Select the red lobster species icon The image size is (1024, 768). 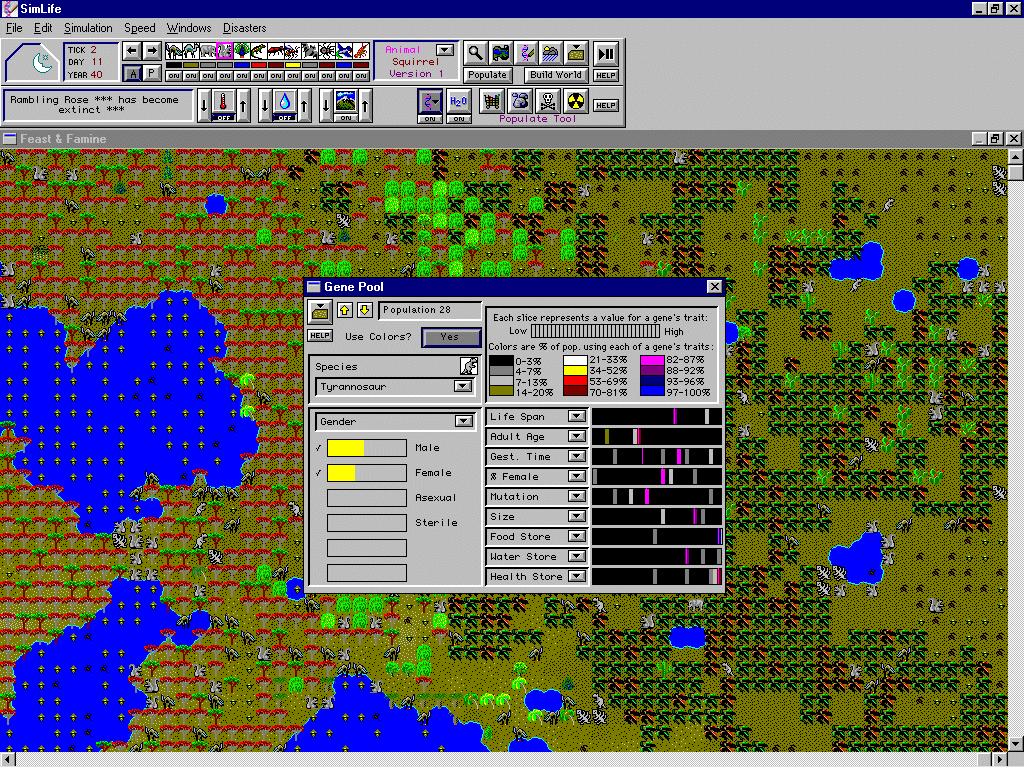click(x=360, y=51)
